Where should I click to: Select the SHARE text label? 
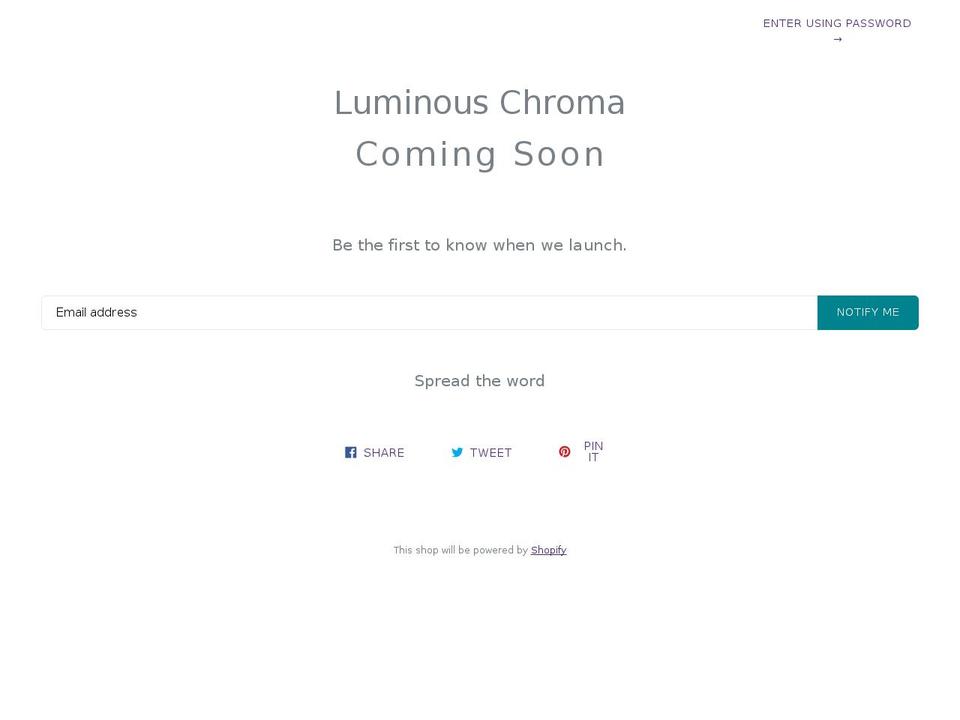[x=384, y=452]
